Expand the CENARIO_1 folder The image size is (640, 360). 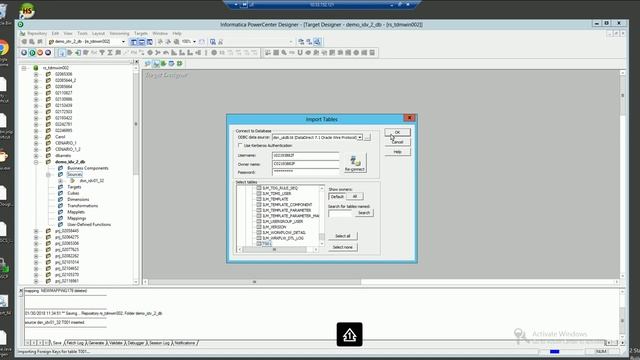tap(36, 143)
